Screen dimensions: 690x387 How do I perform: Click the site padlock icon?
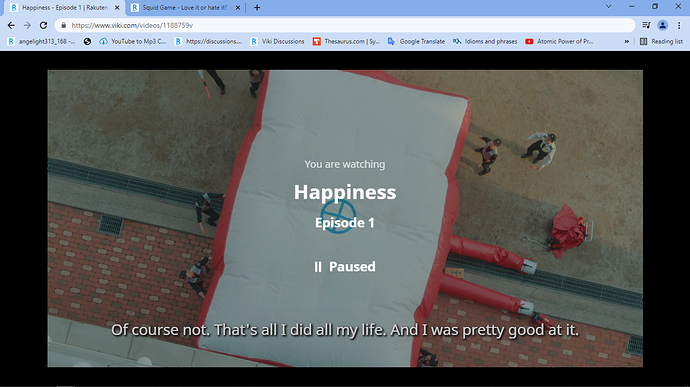click(x=63, y=26)
